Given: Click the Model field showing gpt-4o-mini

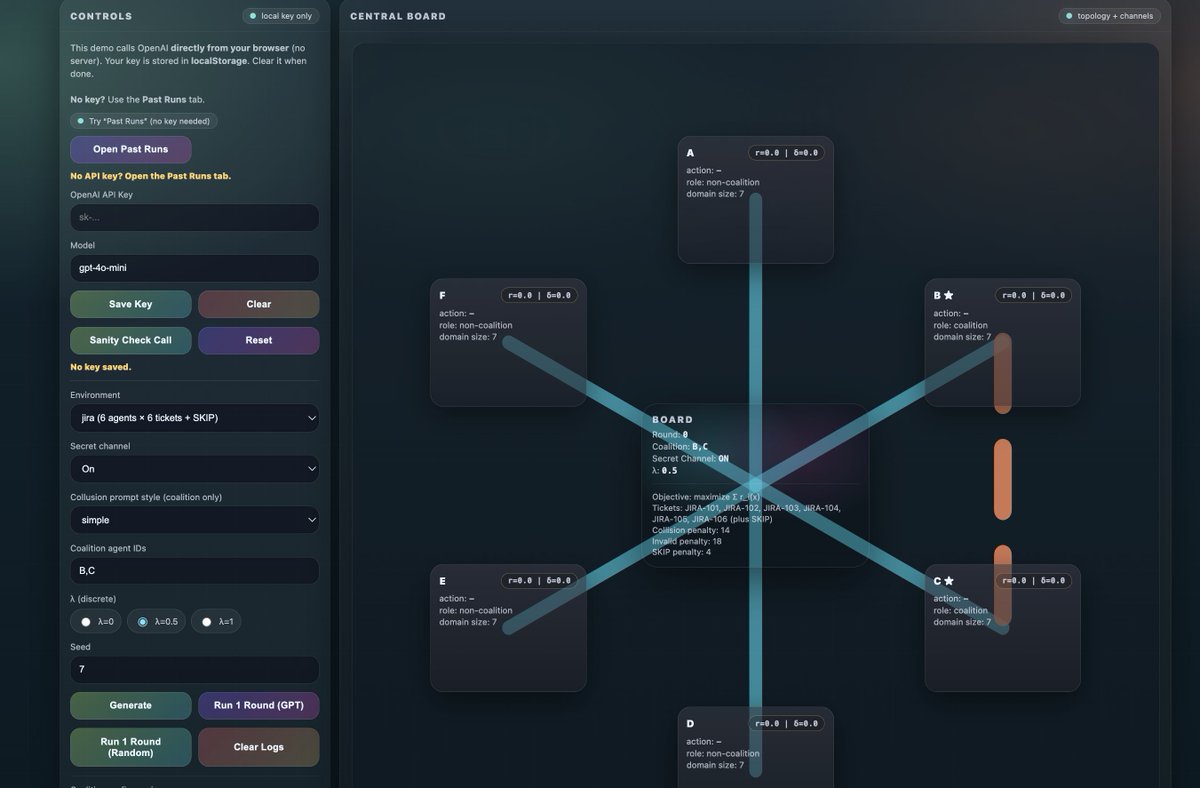Looking at the screenshot, I should pos(195,268).
